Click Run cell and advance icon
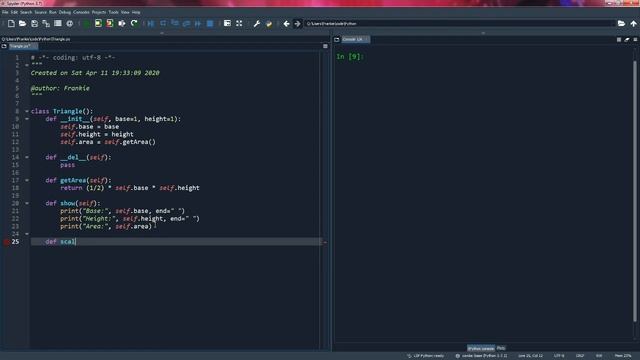Image resolution: width=640 pixels, height=360 pixels. (x=110, y=24)
